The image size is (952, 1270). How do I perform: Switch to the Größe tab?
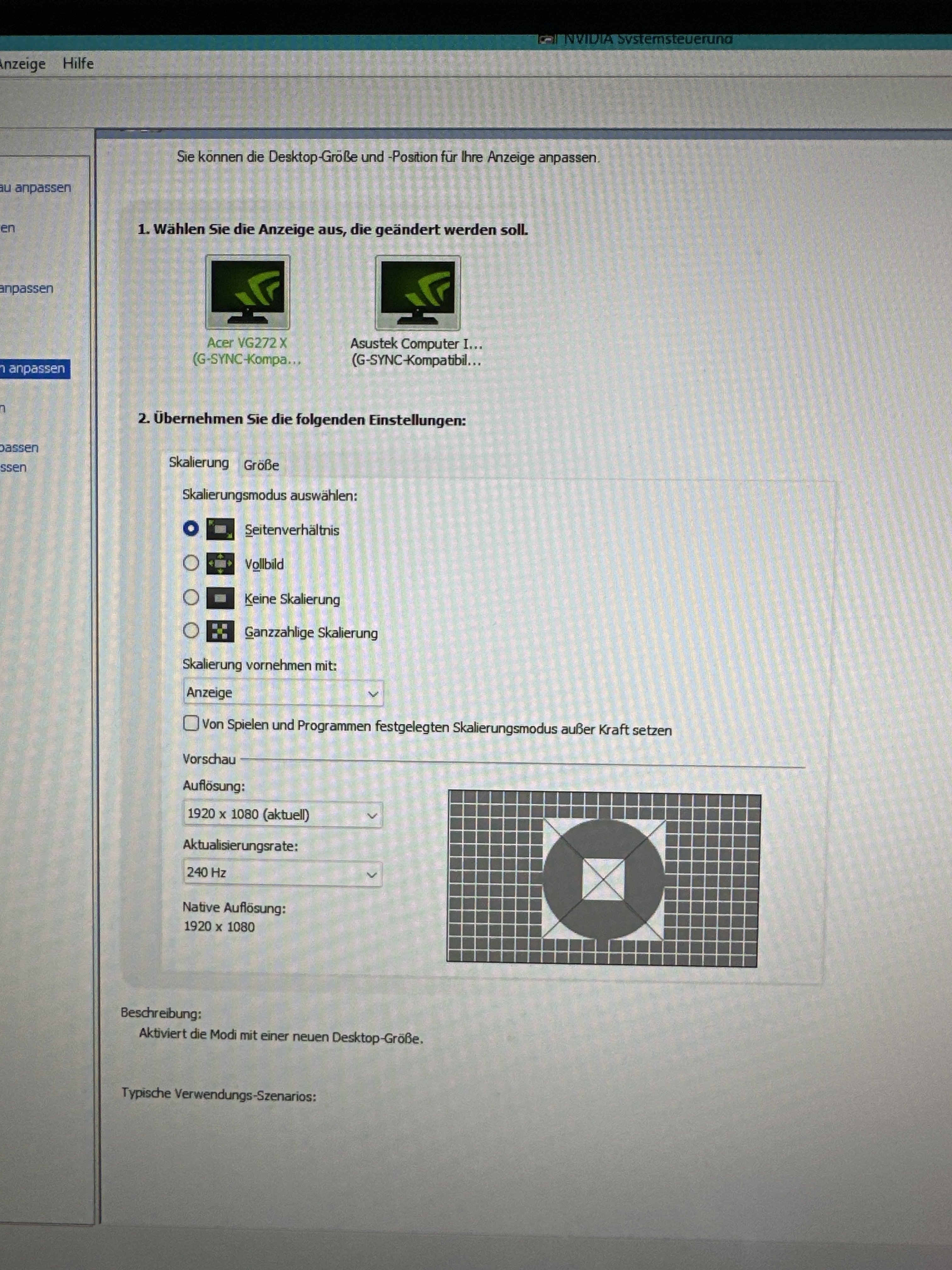coord(261,465)
